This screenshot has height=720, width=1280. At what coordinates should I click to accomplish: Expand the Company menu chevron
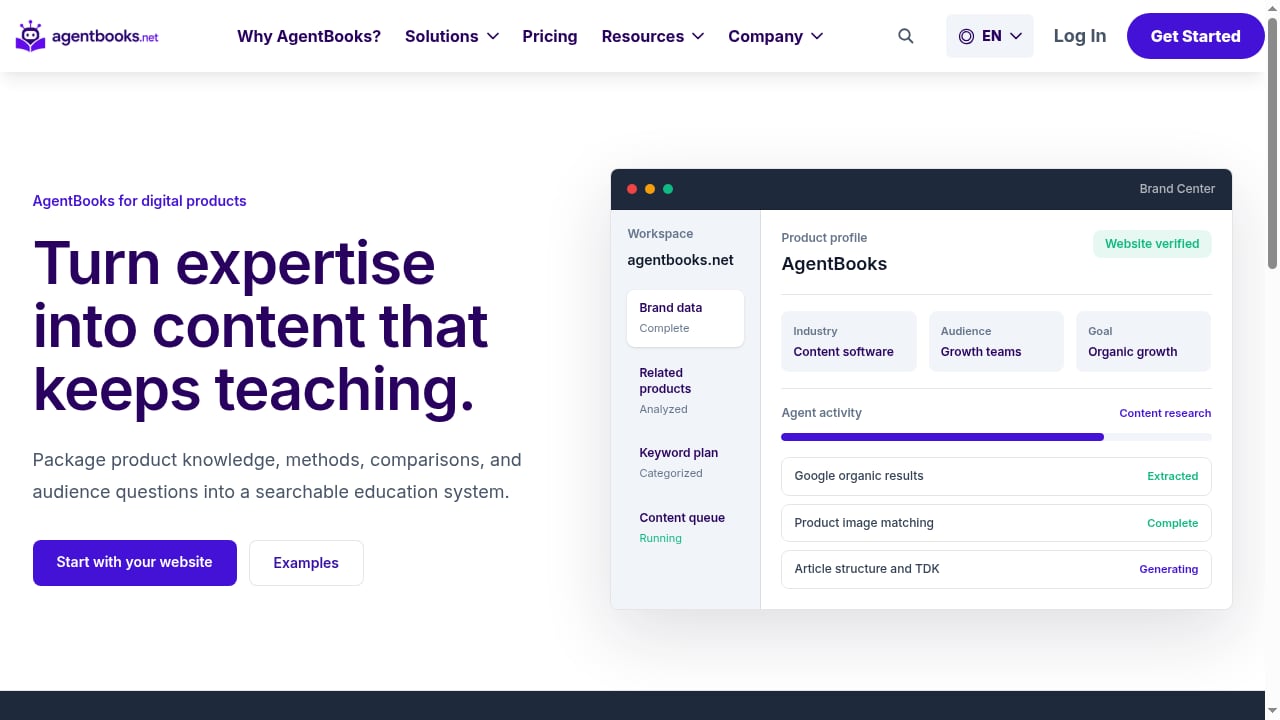pyautogui.click(x=817, y=36)
